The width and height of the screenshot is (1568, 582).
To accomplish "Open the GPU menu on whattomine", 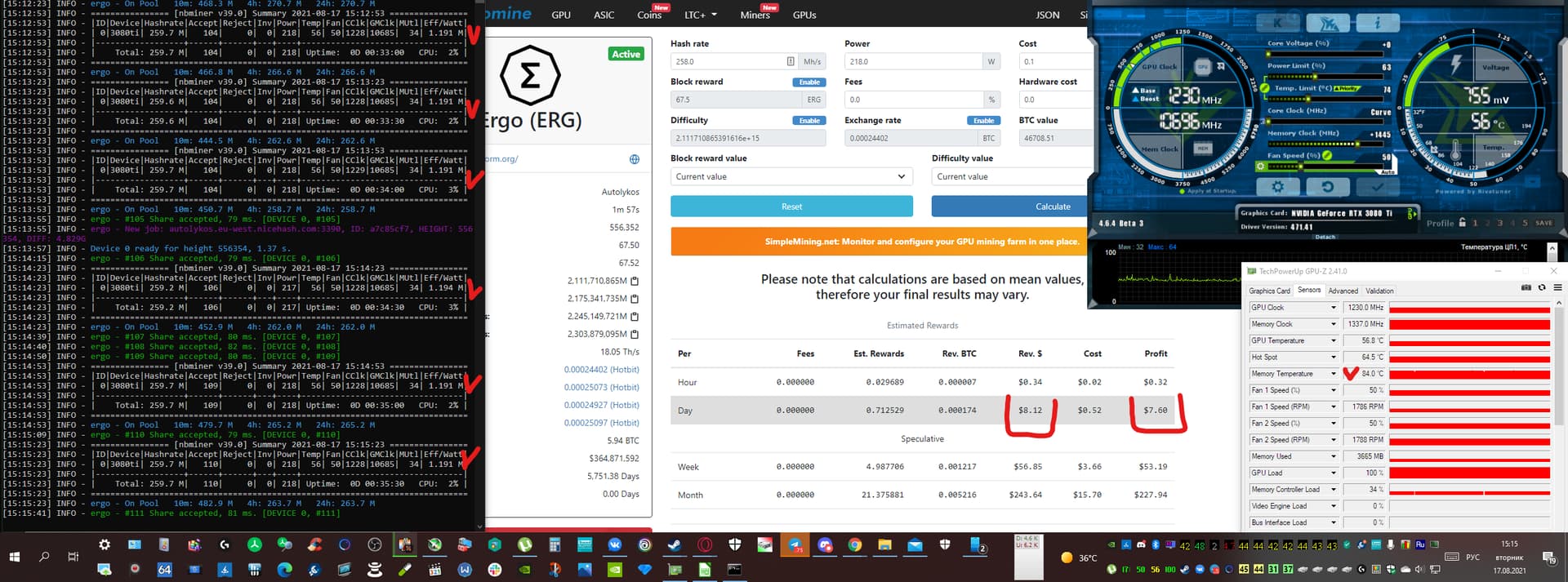I will [561, 15].
